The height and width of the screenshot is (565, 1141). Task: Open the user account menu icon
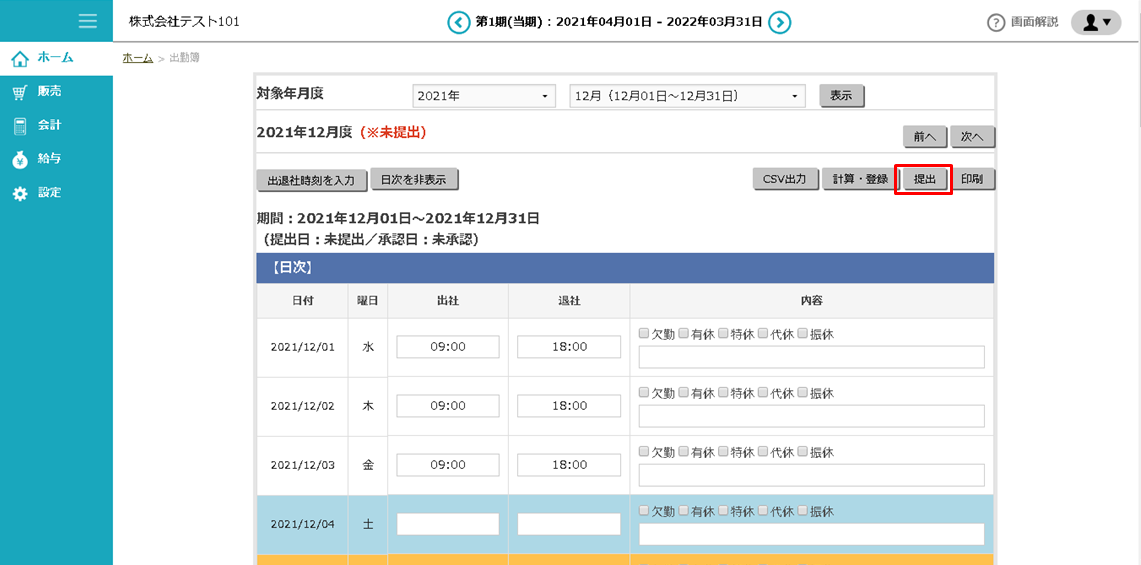[x=1096, y=22]
